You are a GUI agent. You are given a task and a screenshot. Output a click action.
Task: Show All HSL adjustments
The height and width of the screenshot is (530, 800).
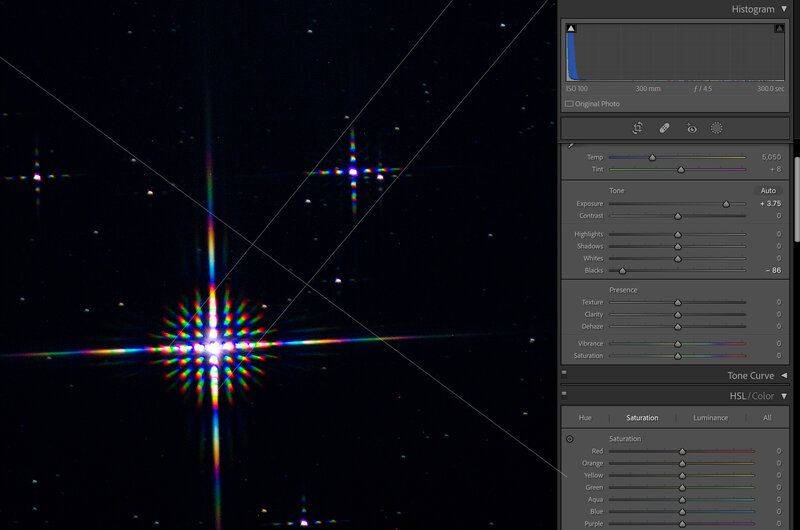click(767, 418)
